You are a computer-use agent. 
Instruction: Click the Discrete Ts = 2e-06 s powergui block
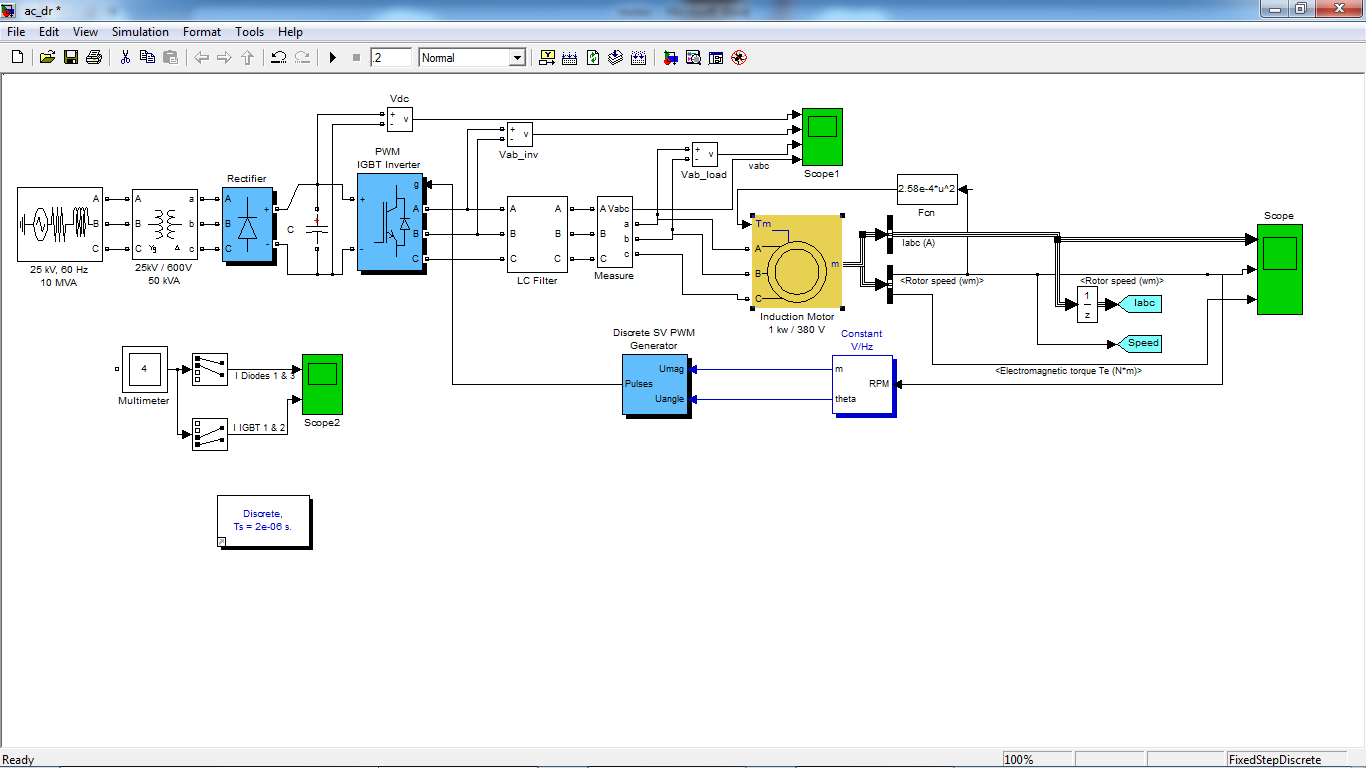tap(263, 520)
